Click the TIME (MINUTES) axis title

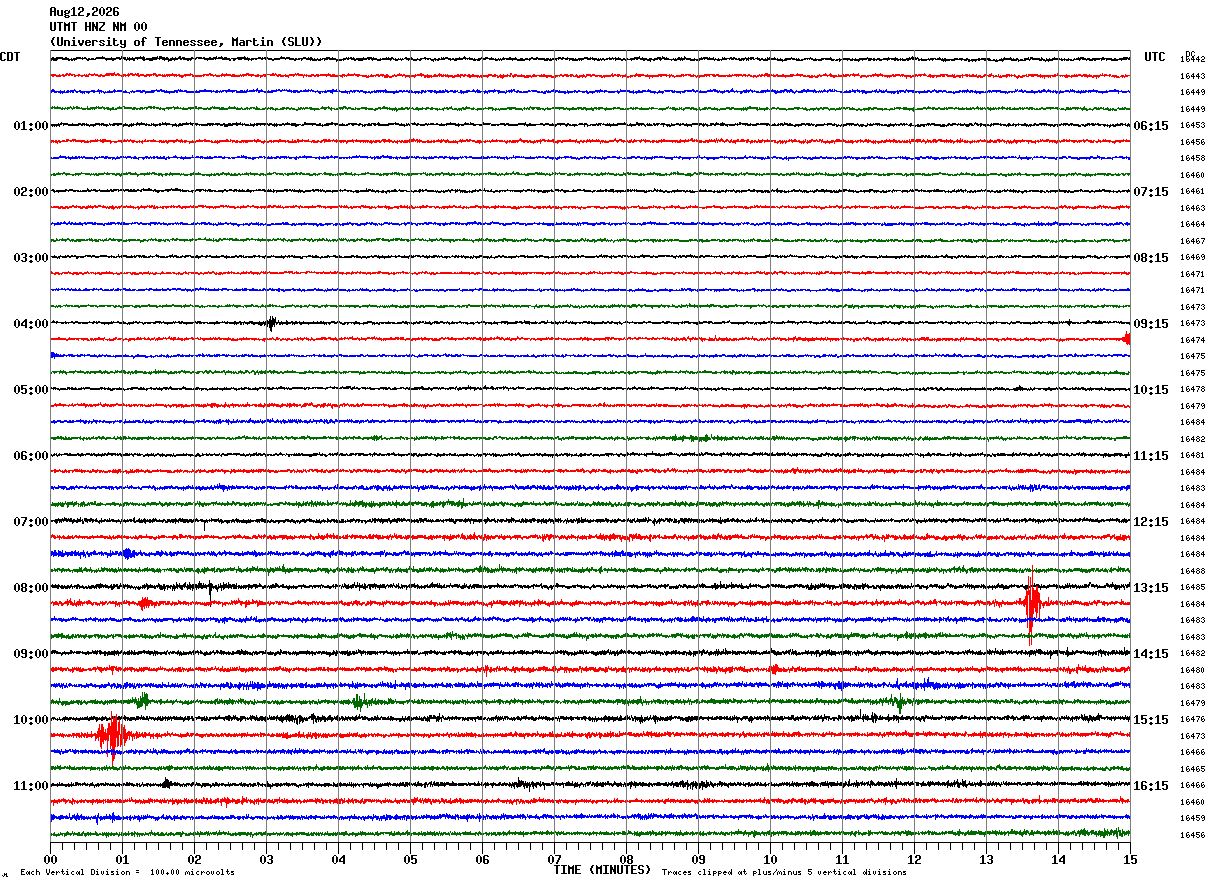[x=602, y=870]
